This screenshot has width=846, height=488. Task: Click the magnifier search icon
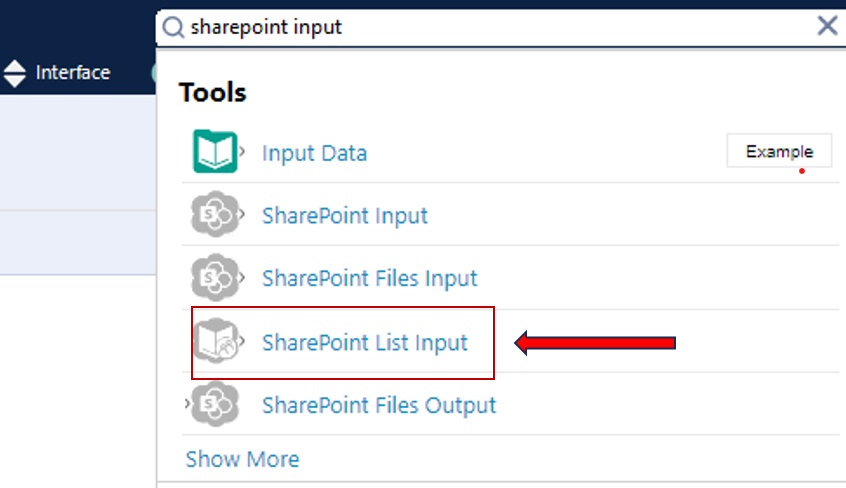(x=173, y=27)
